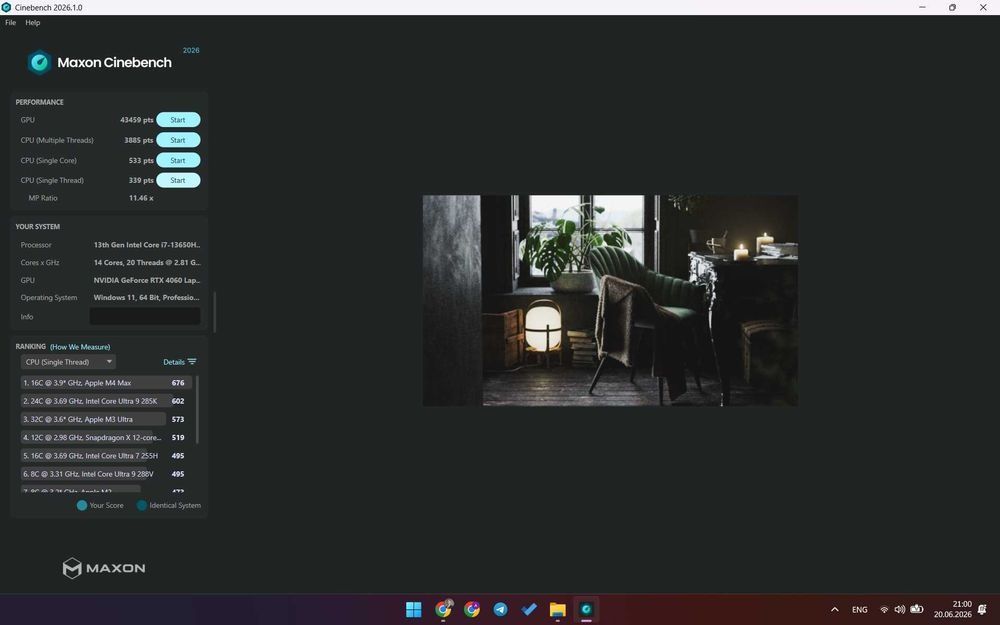The image size is (1000, 625).
Task: Click the Cinebench title bar app icon
Action: [x=6, y=8]
